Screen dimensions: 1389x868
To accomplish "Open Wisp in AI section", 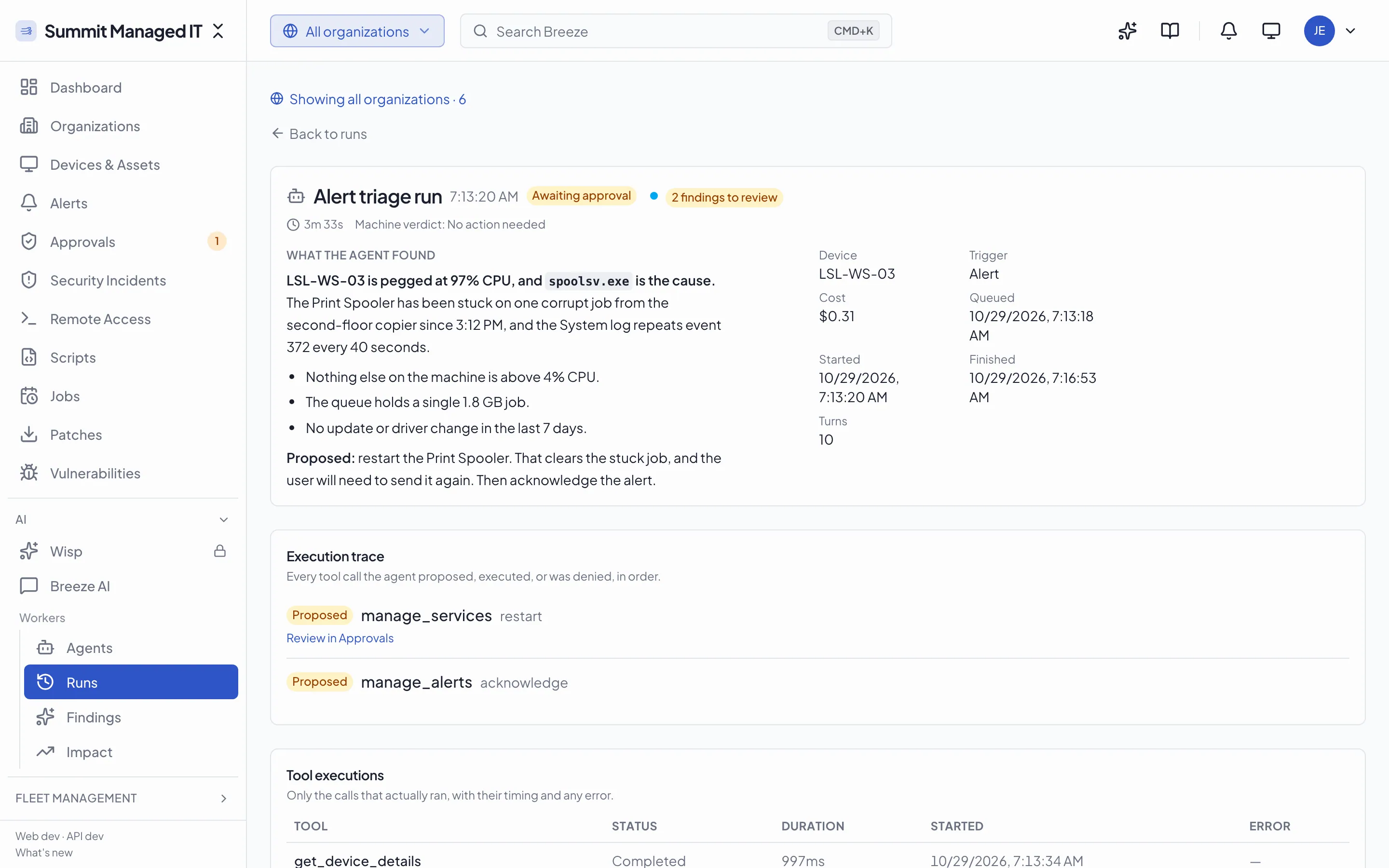I will point(123,551).
